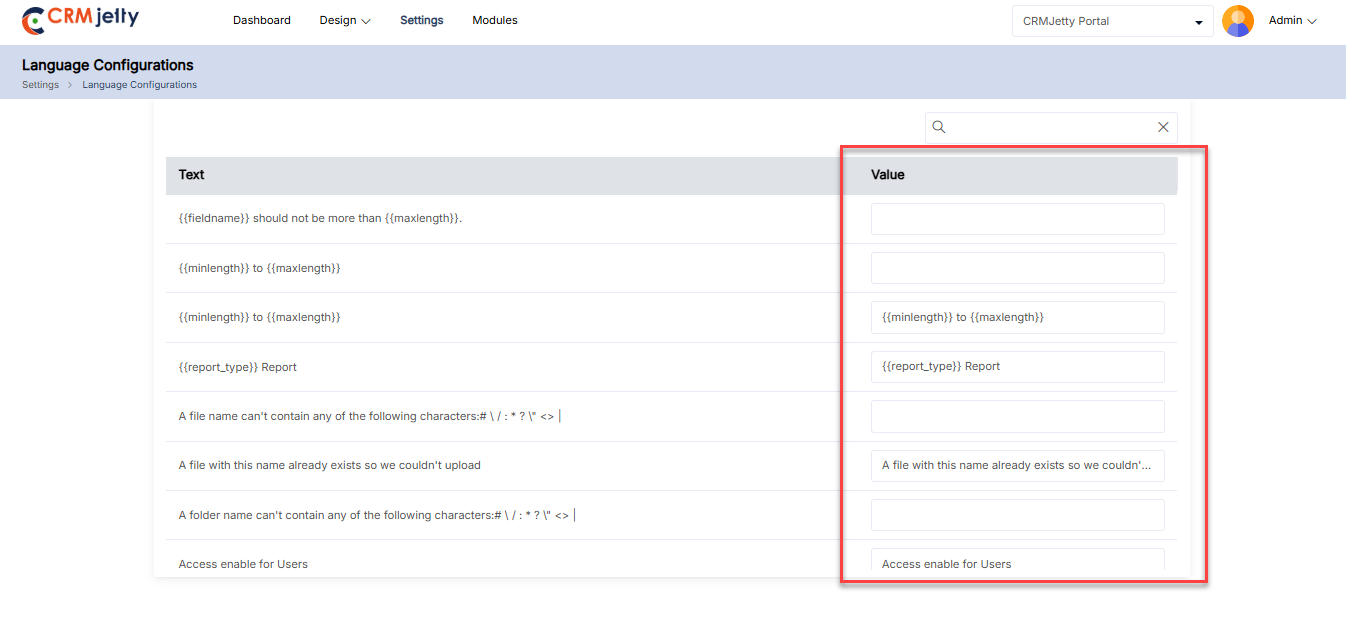
Task: Expand the Design menu
Action: tap(345, 20)
